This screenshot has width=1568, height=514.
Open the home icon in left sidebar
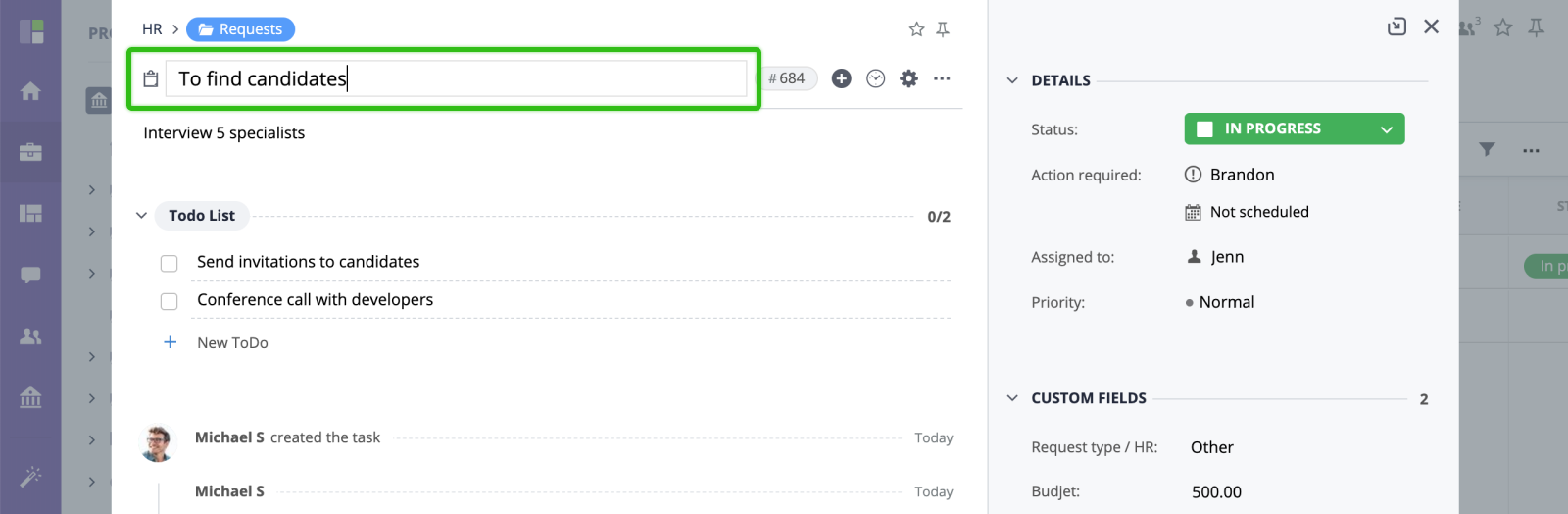[x=30, y=91]
